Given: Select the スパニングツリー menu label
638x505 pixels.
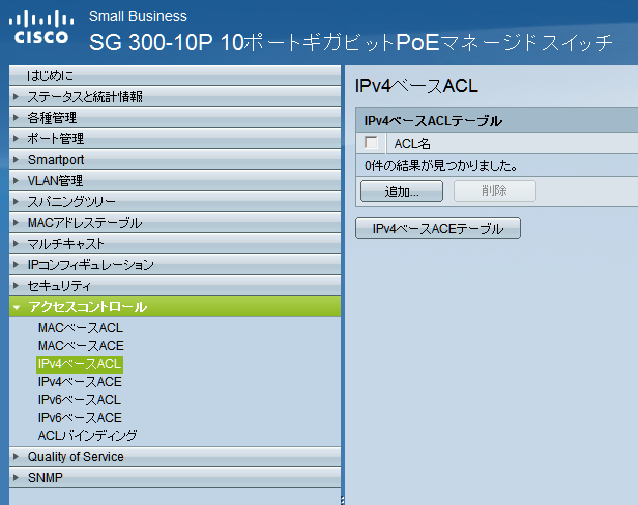Looking at the screenshot, I should click(x=72, y=201).
